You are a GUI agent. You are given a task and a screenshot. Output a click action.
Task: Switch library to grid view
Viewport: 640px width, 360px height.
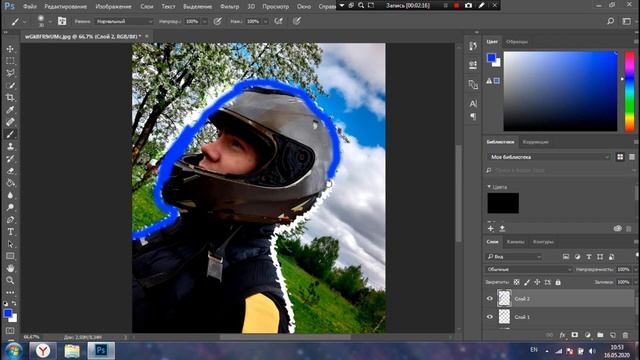click(x=620, y=157)
